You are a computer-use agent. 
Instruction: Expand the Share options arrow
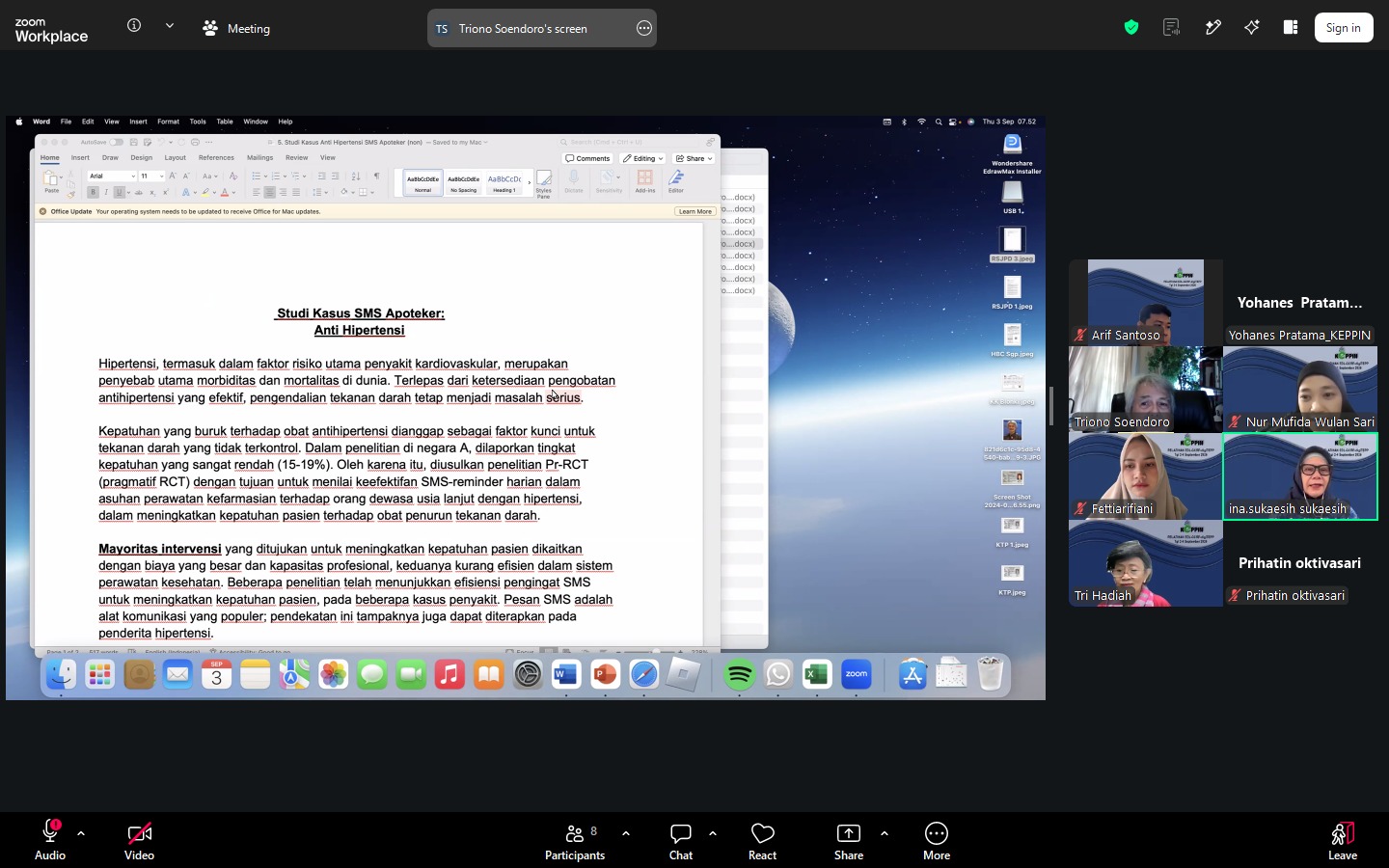click(885, 833)
